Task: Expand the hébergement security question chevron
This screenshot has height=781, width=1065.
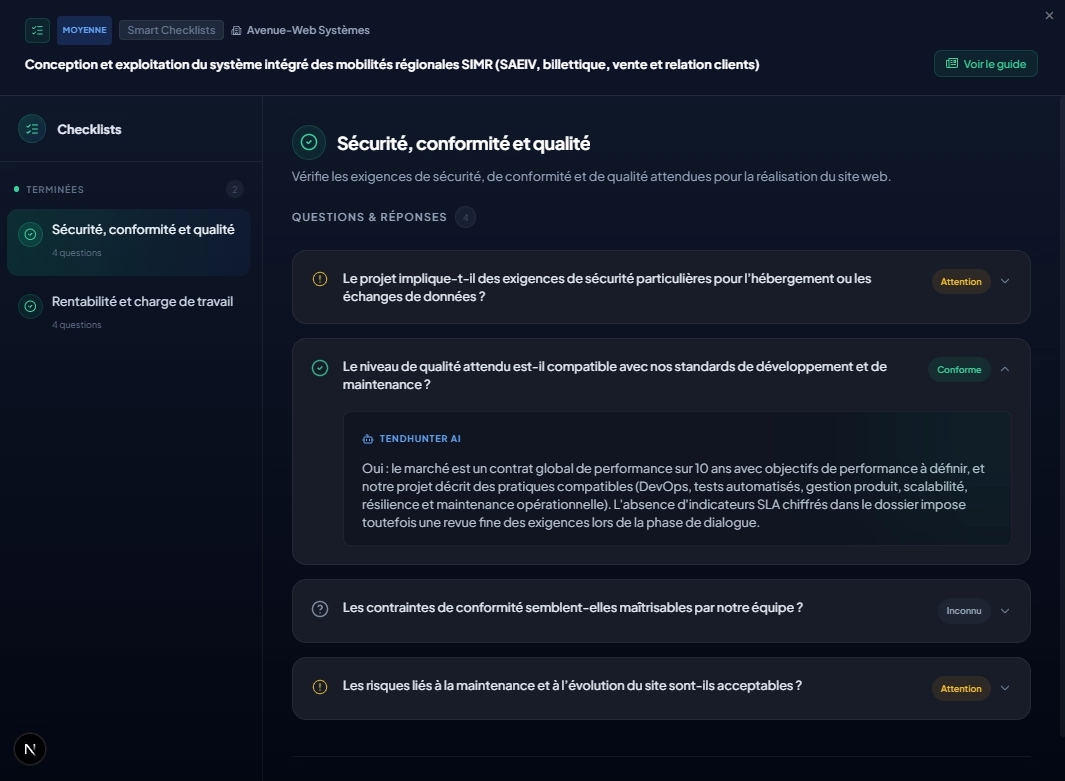Action: (1005, 281)
